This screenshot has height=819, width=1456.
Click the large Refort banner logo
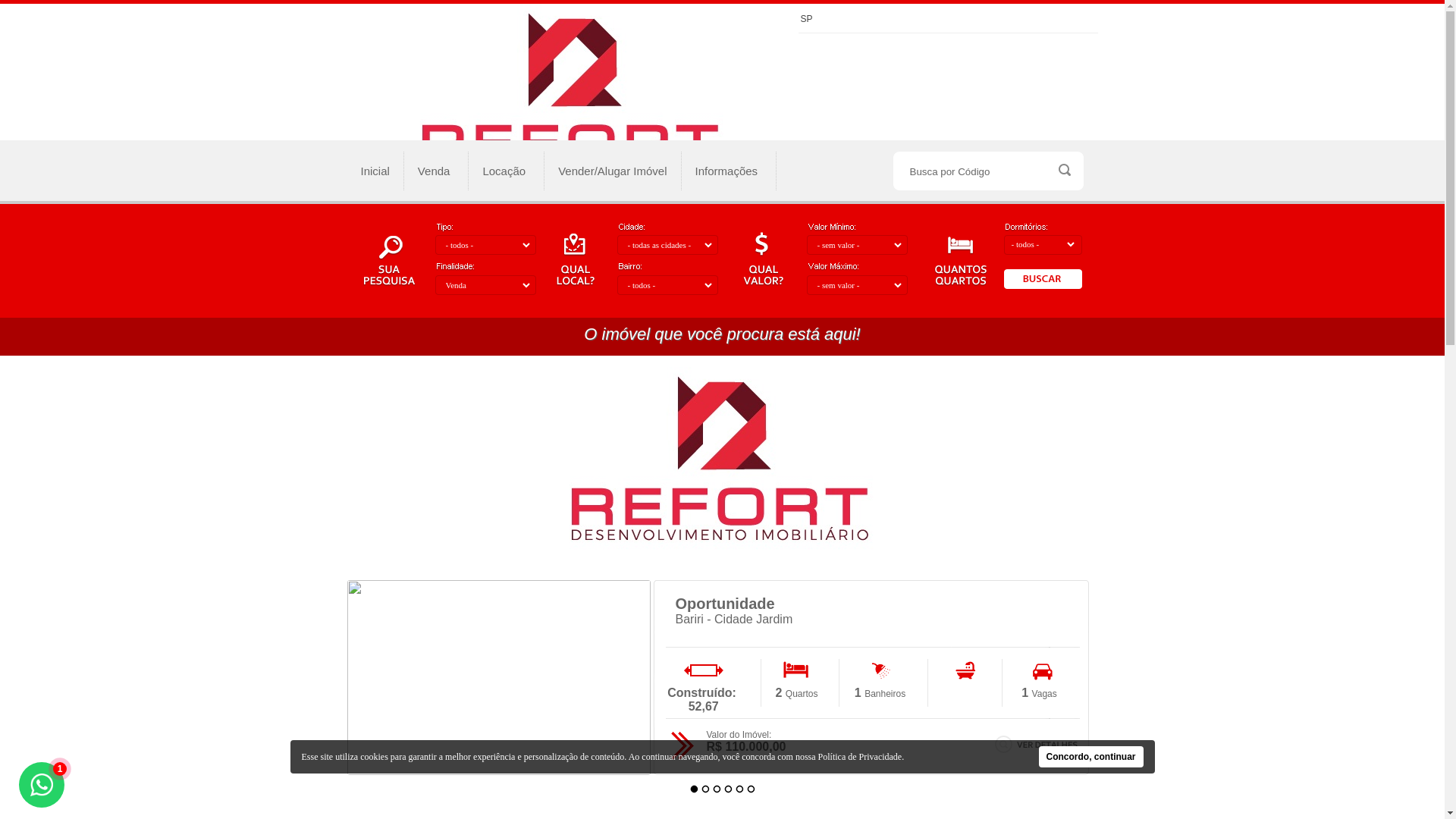[720, 458]
